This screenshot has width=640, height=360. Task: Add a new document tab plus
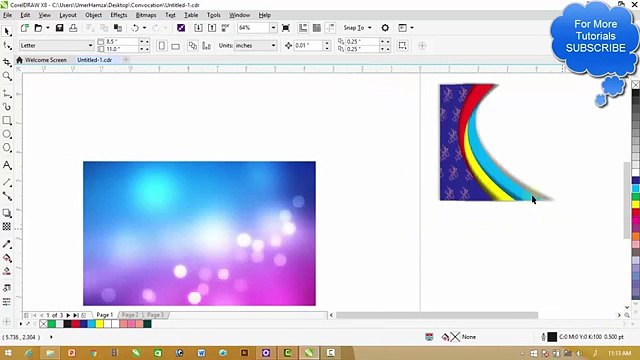pos(126,60)
